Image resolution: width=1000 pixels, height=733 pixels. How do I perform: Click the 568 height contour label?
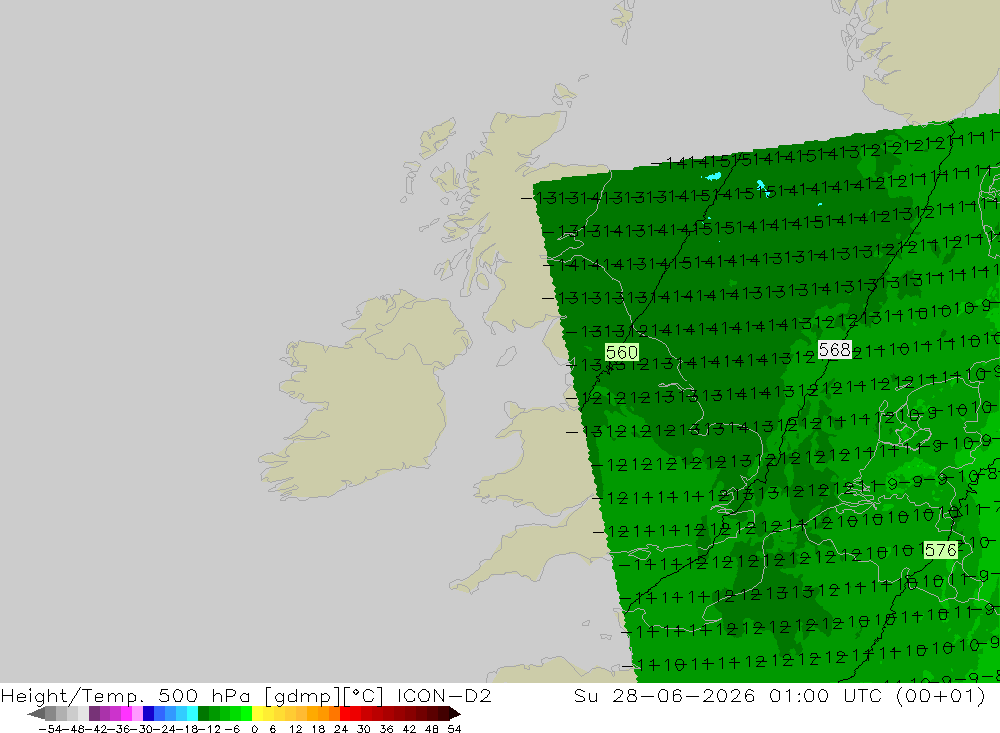coord(835,350)
